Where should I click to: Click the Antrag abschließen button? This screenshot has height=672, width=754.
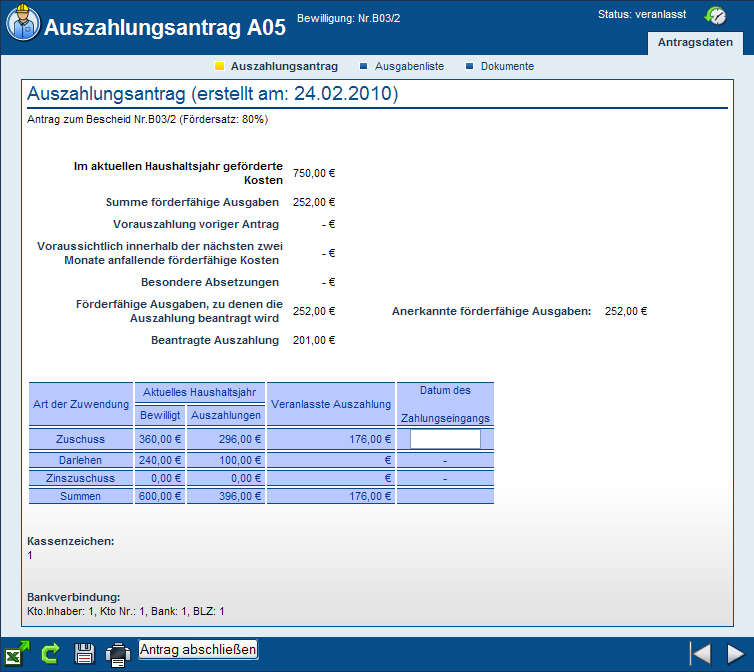tap(198, 649)
